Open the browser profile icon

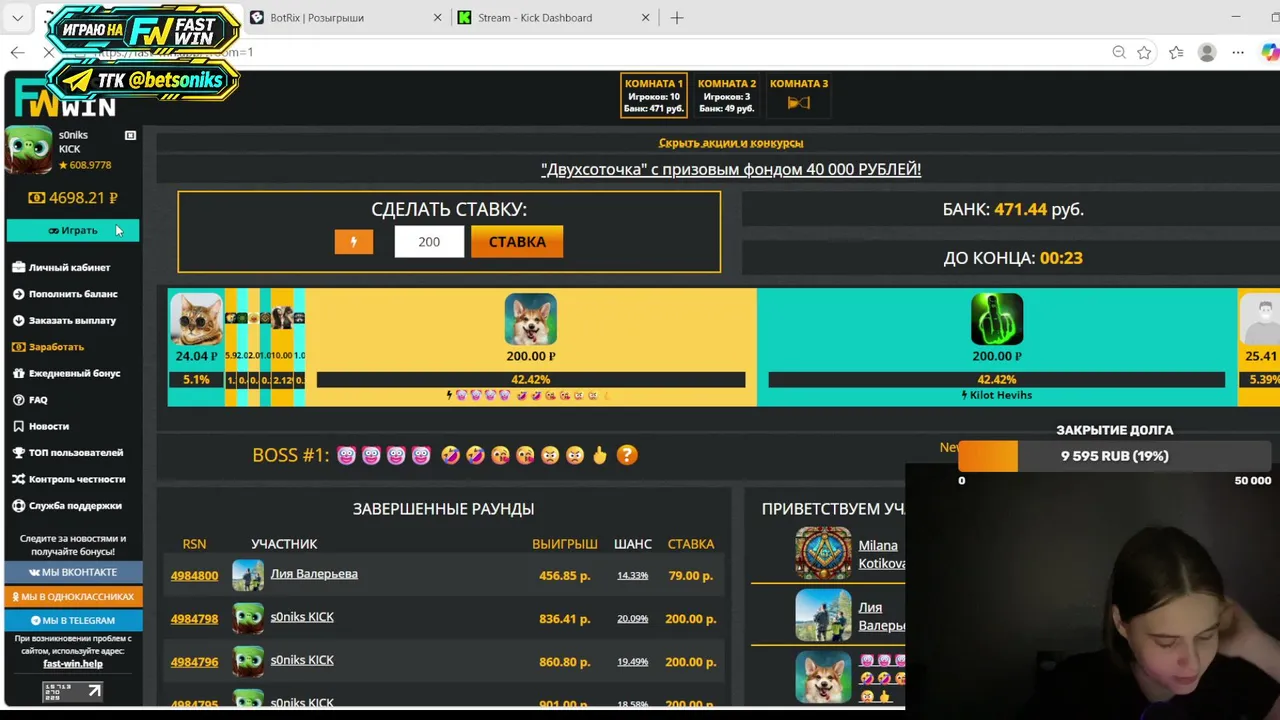click(x=1207, y=52)
